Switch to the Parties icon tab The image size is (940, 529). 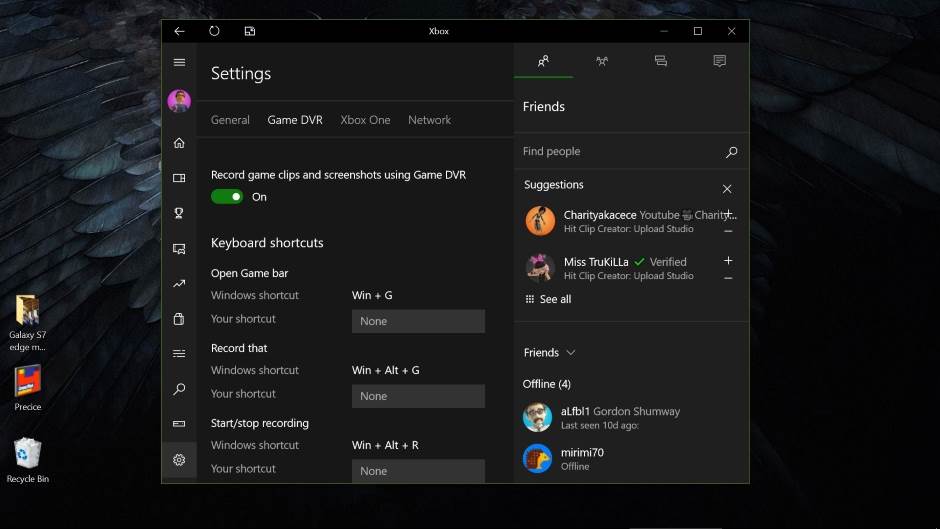click(x=602, y=61)
